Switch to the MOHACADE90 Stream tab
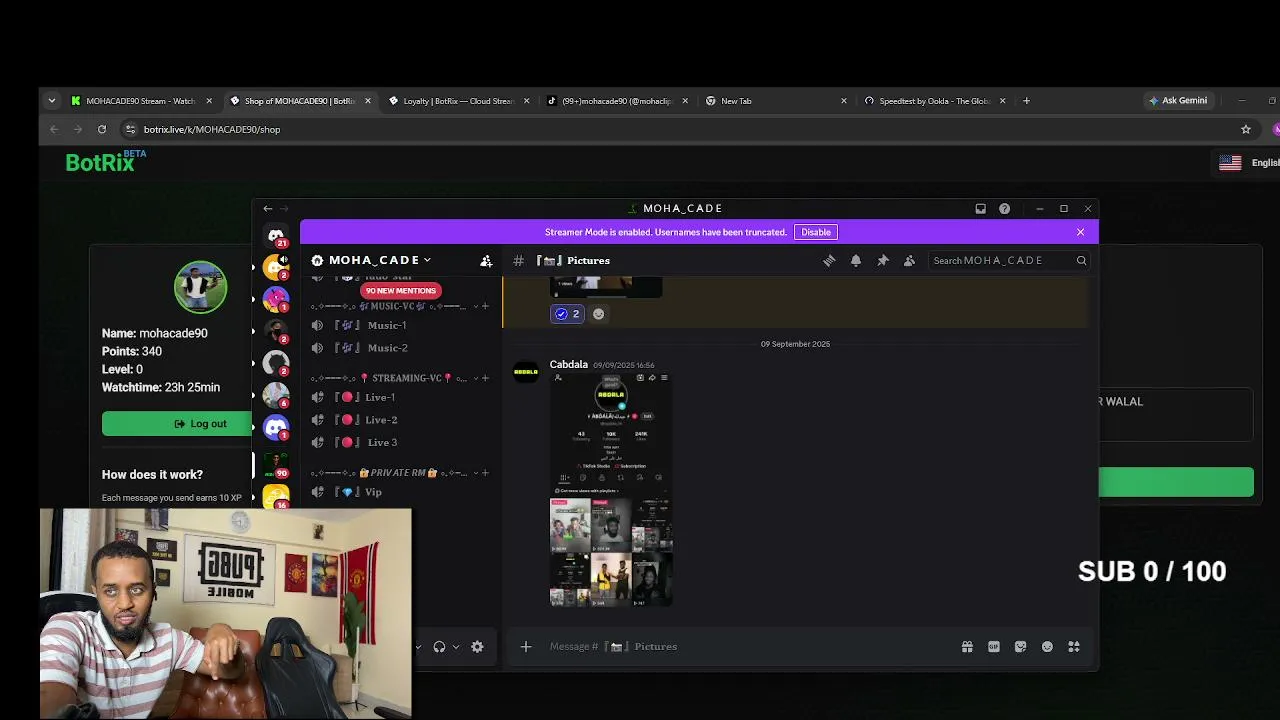The width and height of the screenshot is (1280, 720). [x=141, y=101]
